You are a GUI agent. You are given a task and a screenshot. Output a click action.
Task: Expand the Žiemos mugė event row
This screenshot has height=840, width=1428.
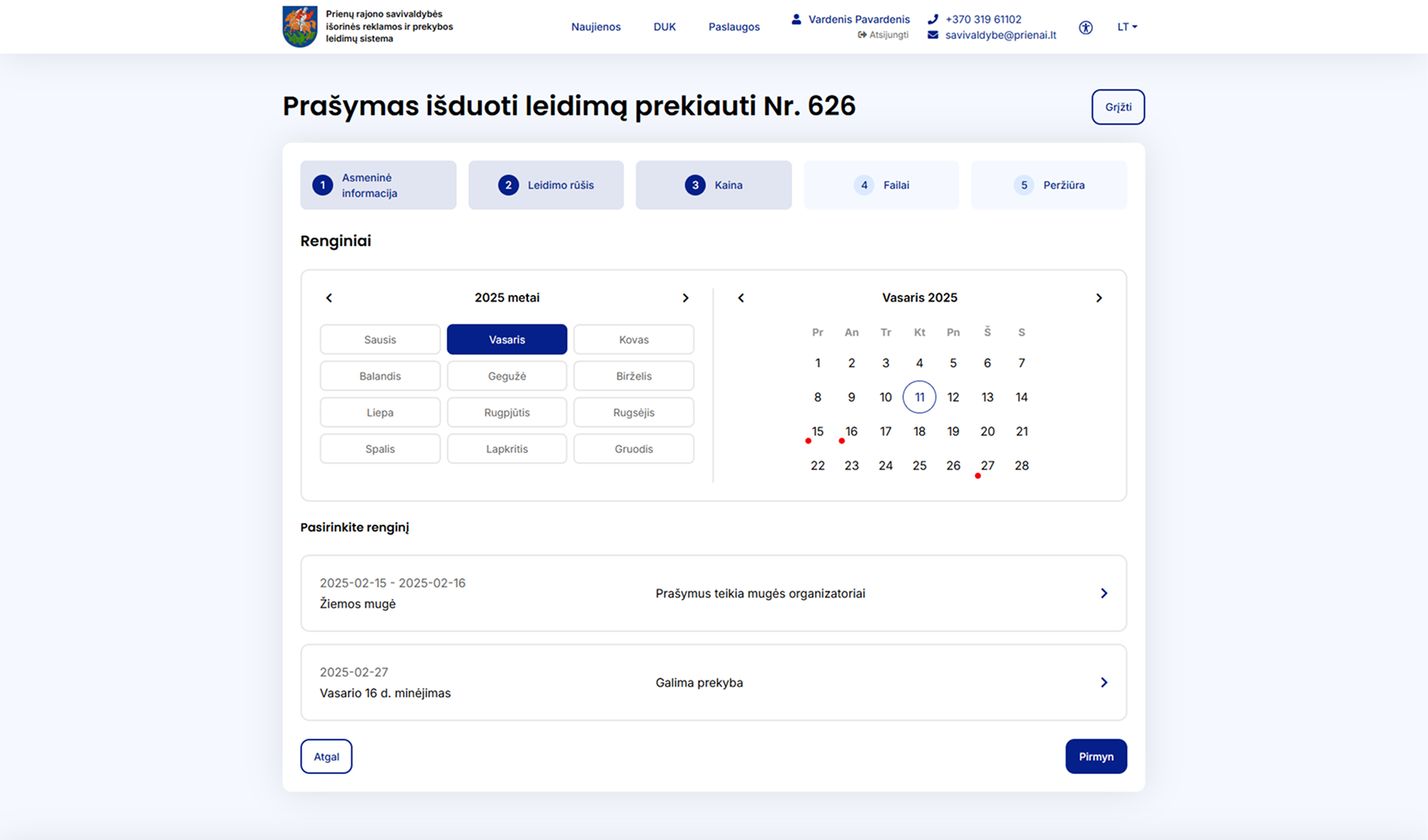(713, 593)
